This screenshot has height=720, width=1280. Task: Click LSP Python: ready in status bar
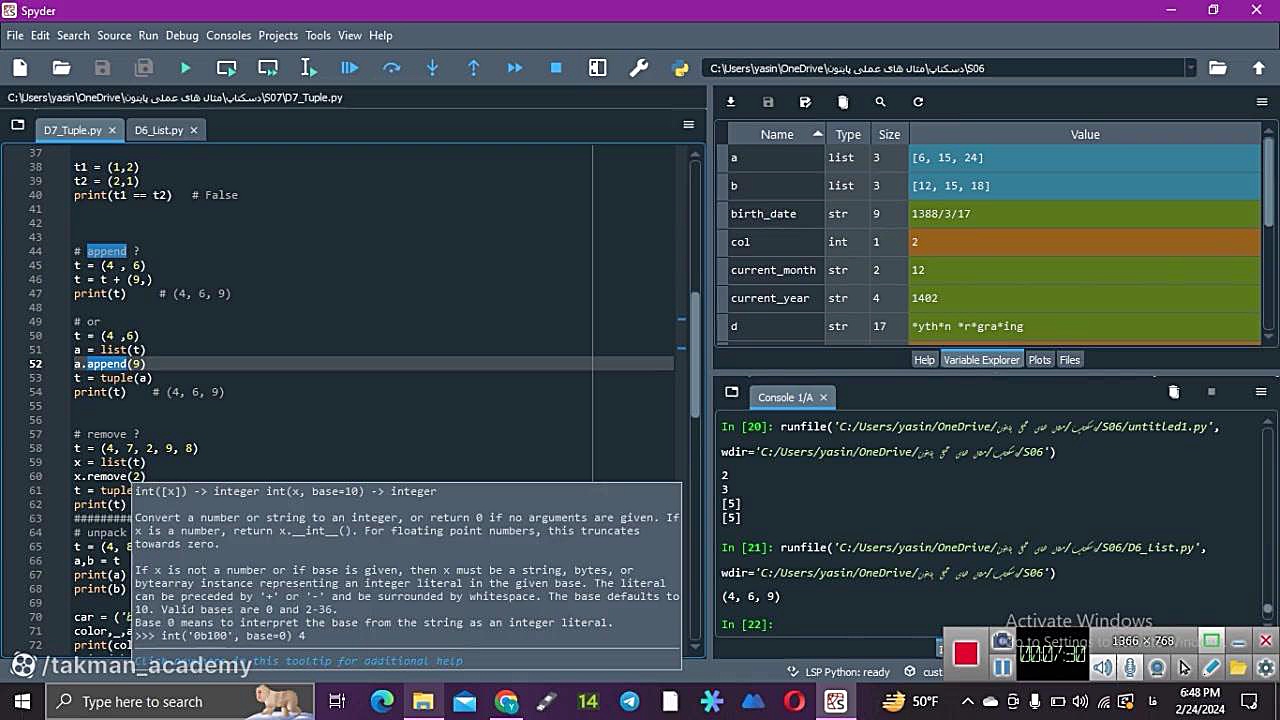(x=838, y=672)
